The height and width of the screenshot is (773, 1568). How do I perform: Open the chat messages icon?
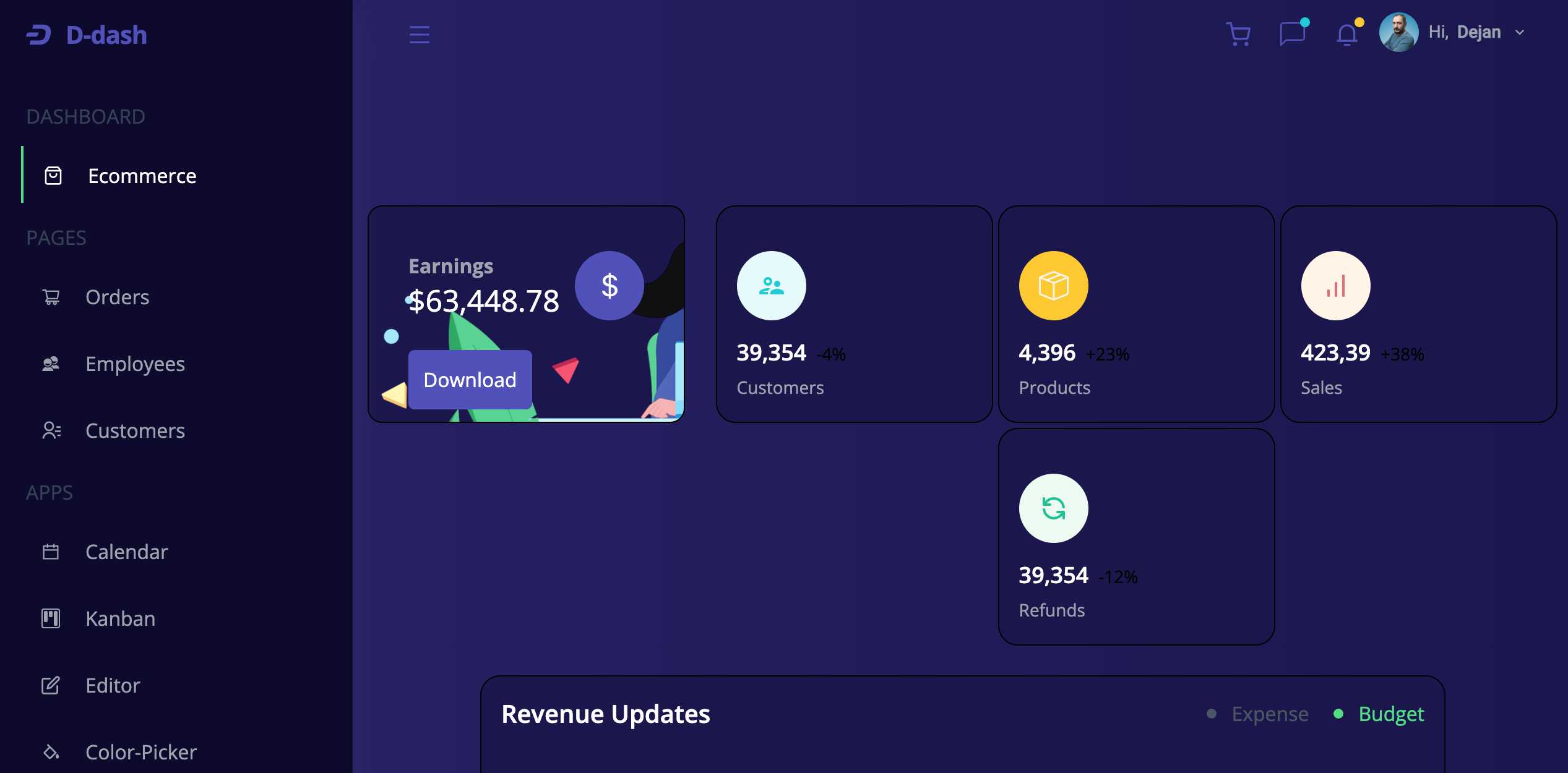click(1293, 34)
